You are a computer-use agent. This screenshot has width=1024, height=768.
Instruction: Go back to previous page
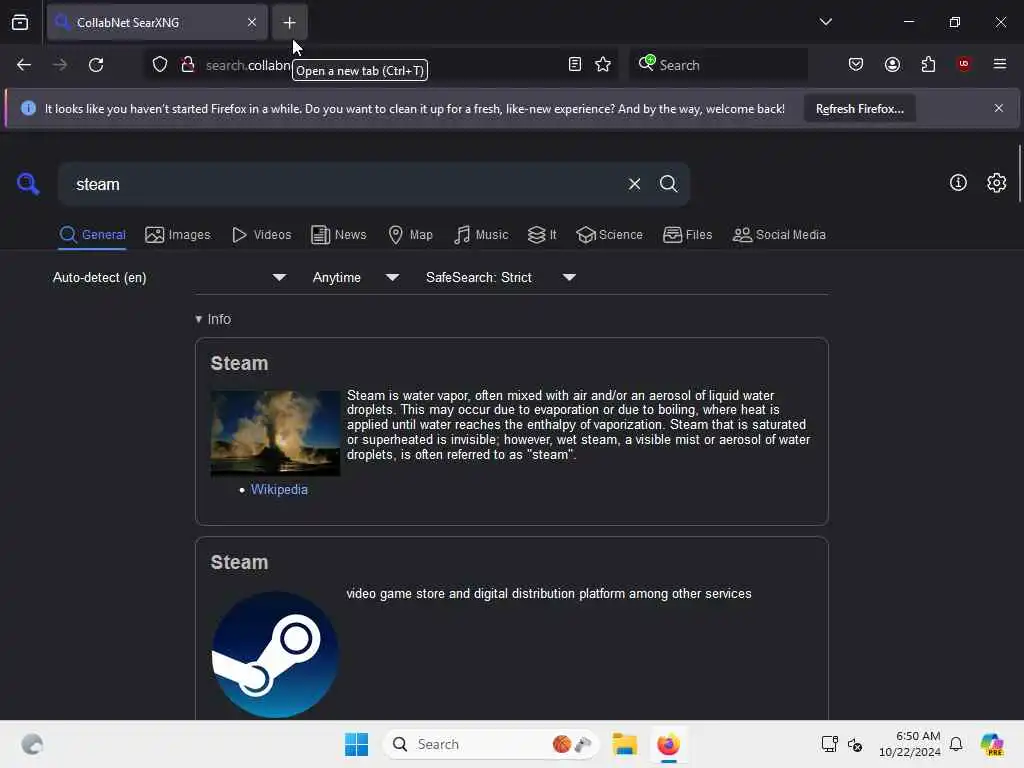24,65
